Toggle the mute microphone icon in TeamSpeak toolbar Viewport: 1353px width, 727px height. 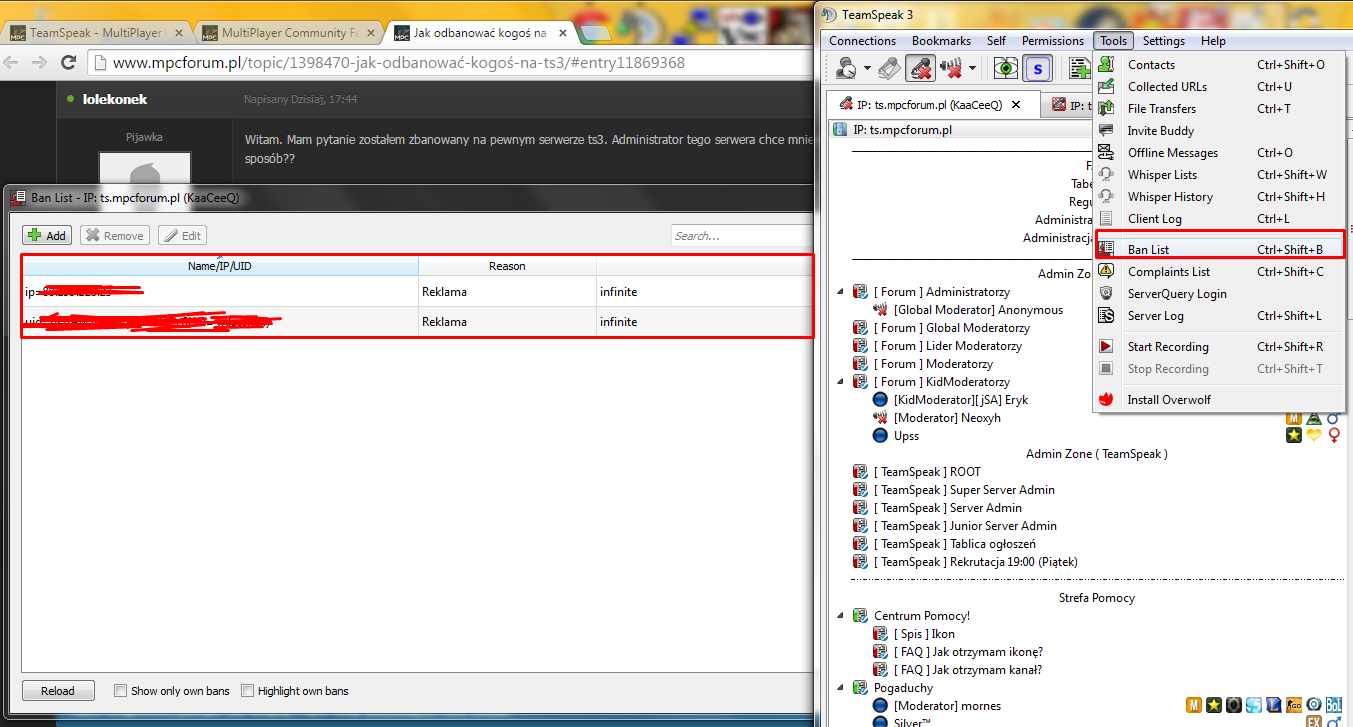[x=920, y=68]
